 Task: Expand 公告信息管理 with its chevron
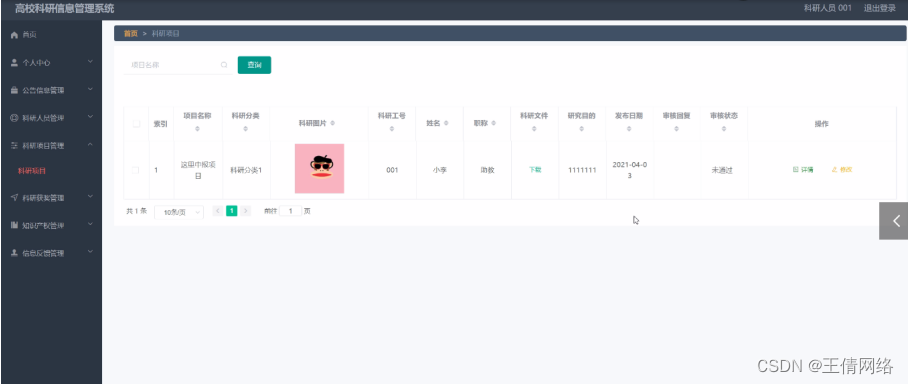tap(90, 89)
